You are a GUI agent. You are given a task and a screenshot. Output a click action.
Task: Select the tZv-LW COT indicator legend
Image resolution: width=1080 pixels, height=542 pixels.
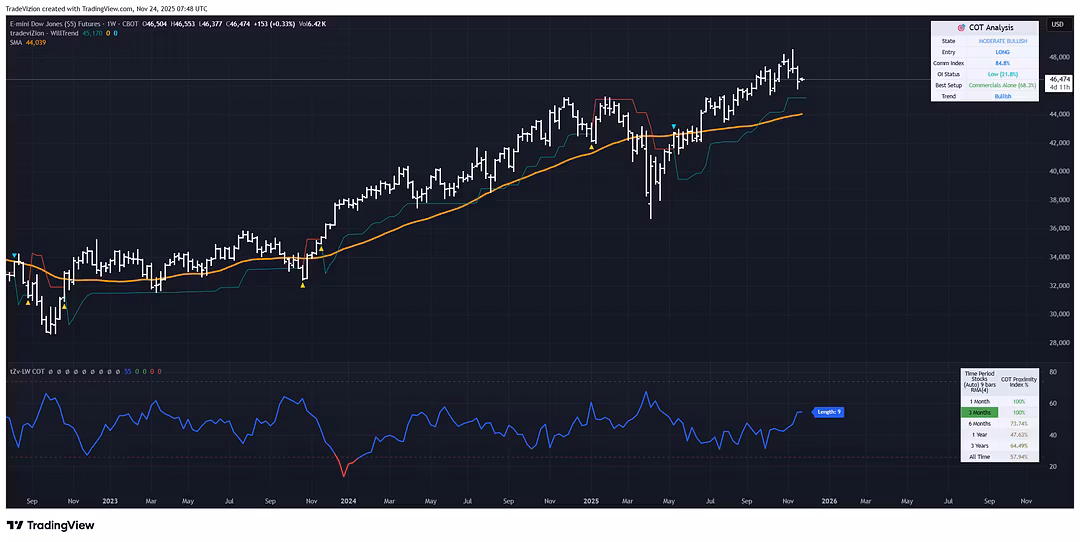(x=28, y=371)
